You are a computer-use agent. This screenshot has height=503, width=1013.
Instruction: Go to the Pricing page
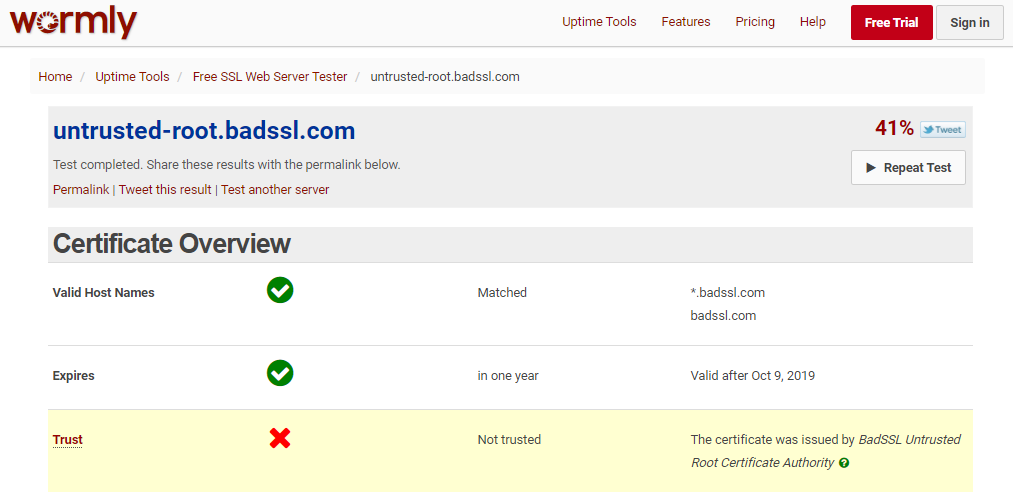click(755, 22)
